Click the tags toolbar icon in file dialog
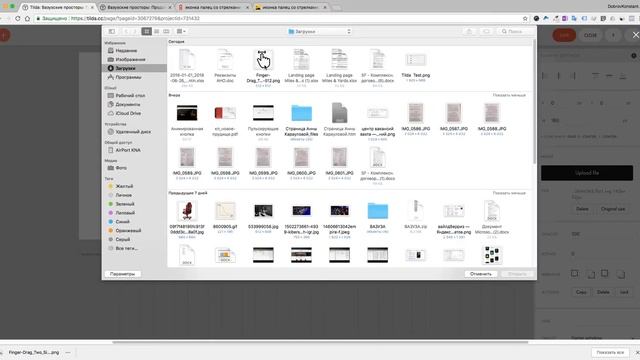This screenshot has width=640, height=360. [x=486, y=31]
